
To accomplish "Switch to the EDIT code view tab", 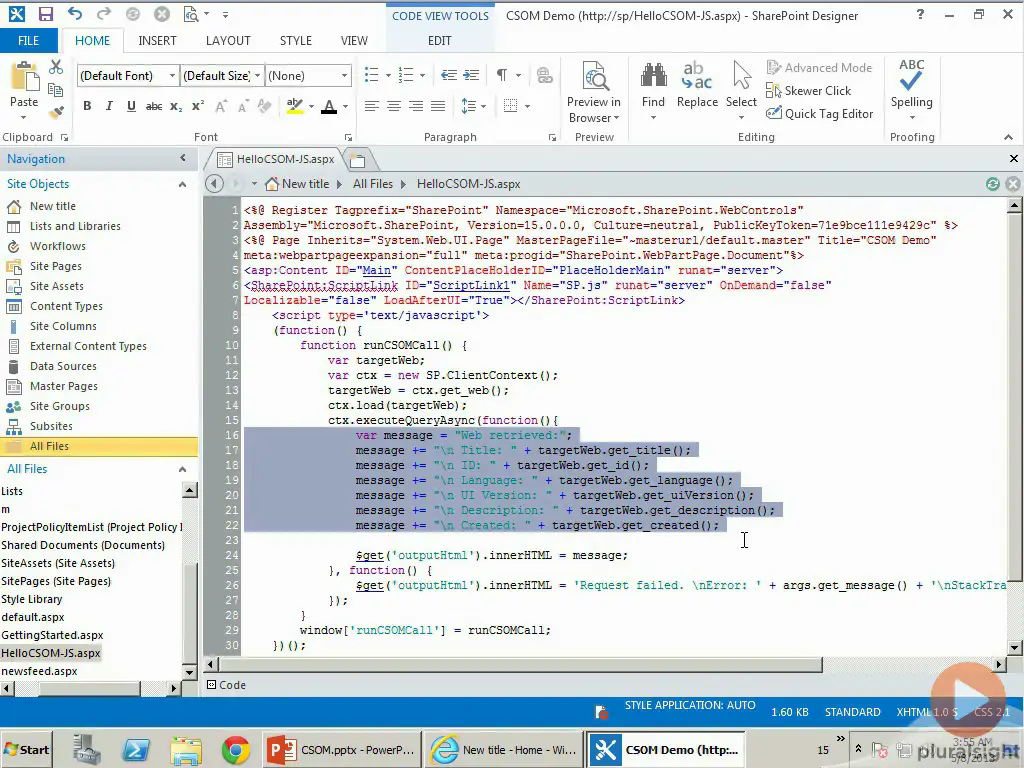I will (x=440, y=40).
